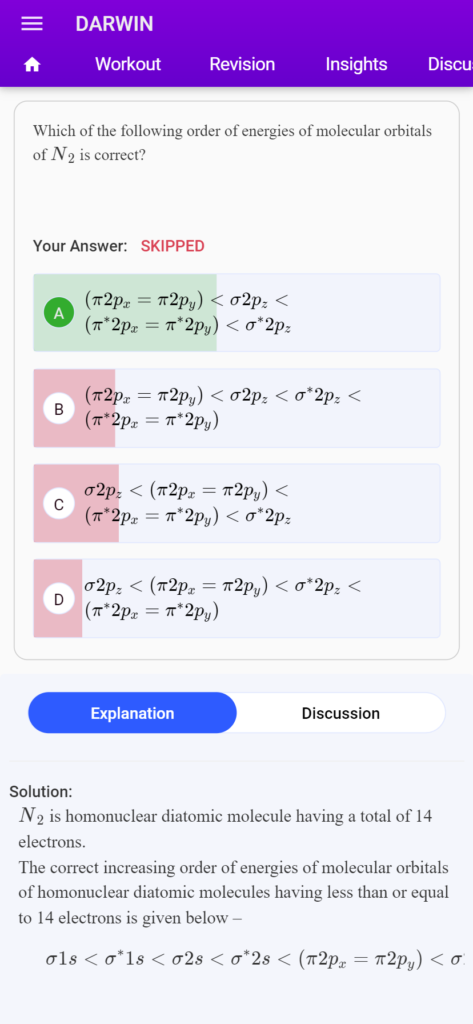The width and height of the screenshot is (473, 1024).
Task: Click answer C option card
Action: coord(236,504)
